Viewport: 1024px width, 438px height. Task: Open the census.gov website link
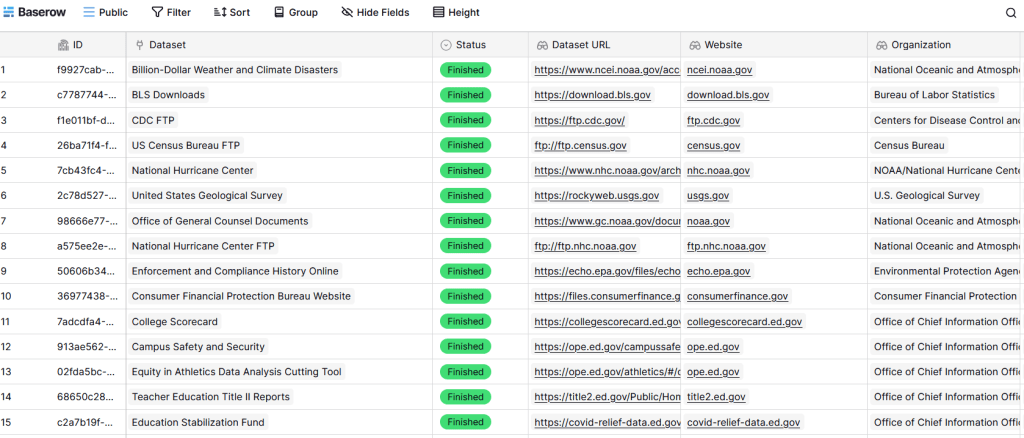point(714,145)
